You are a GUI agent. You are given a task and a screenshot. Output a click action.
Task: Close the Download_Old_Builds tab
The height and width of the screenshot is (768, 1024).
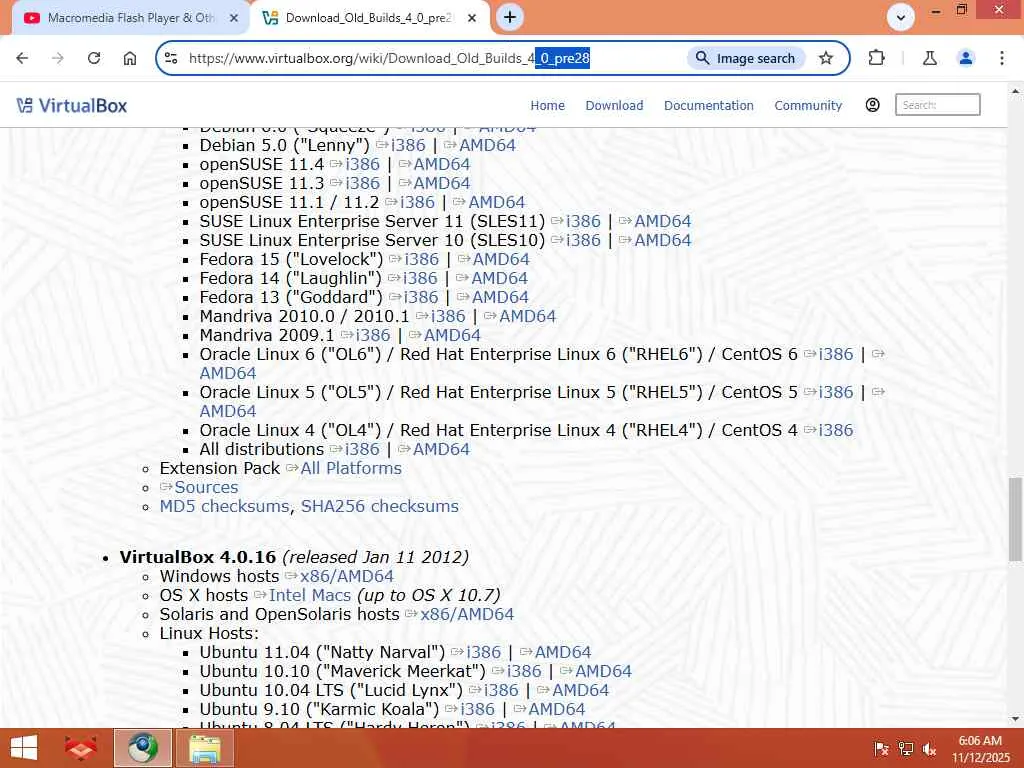[472, 18]
